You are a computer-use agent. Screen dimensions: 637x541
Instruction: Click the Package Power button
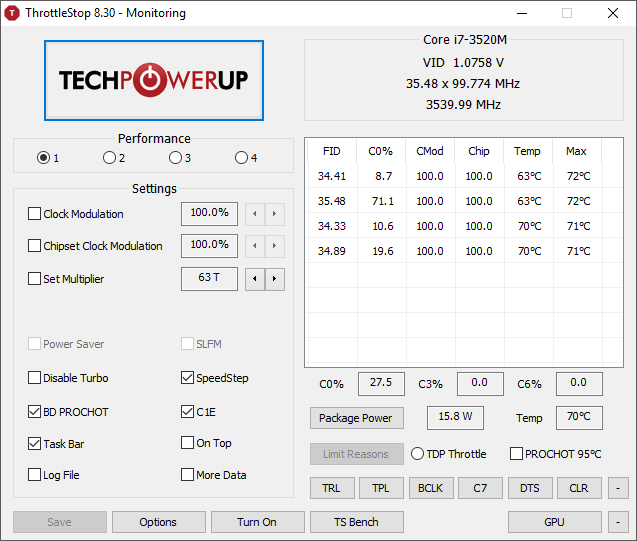tap(357, 418)
